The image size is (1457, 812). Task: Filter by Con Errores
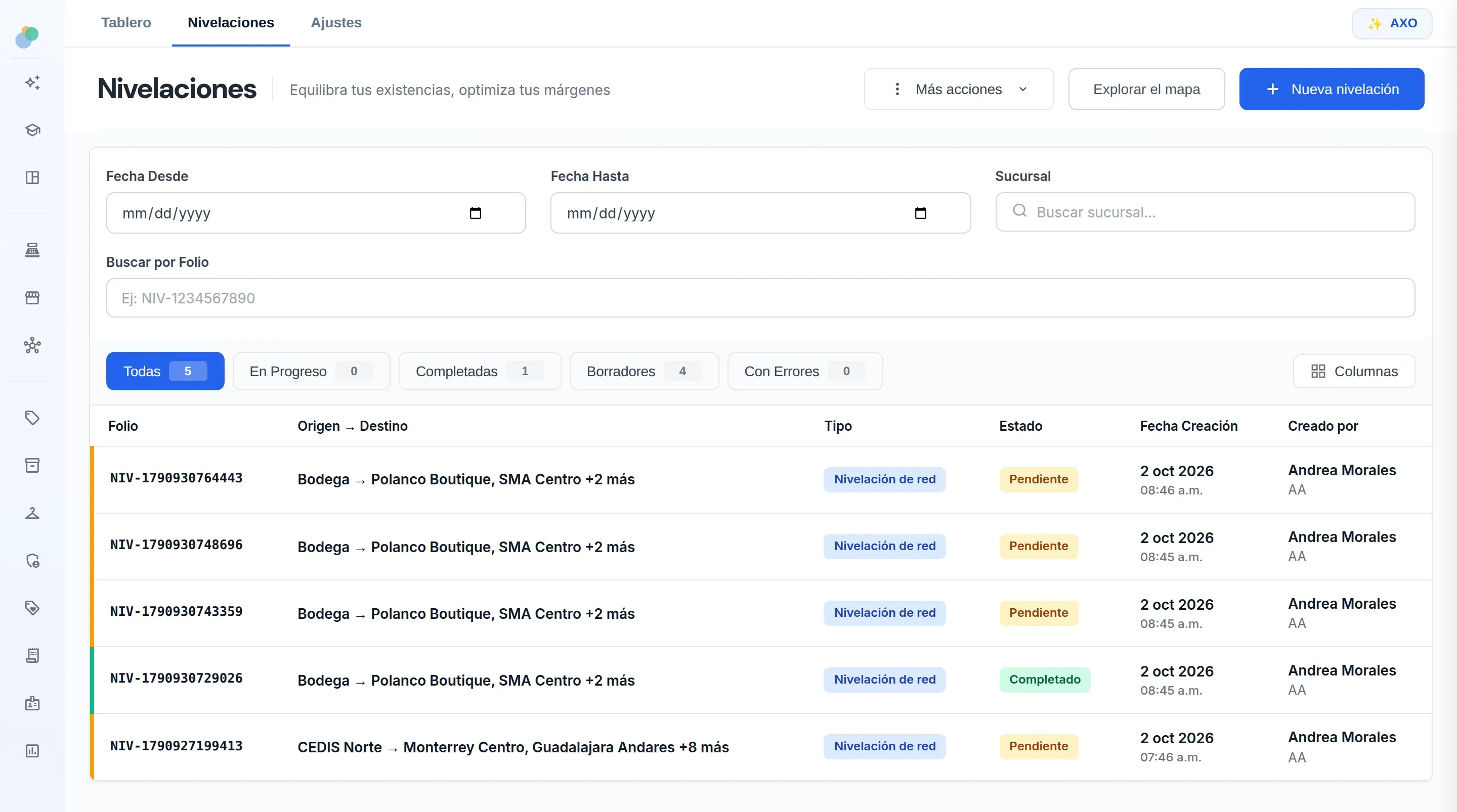(x=805, y=371)
